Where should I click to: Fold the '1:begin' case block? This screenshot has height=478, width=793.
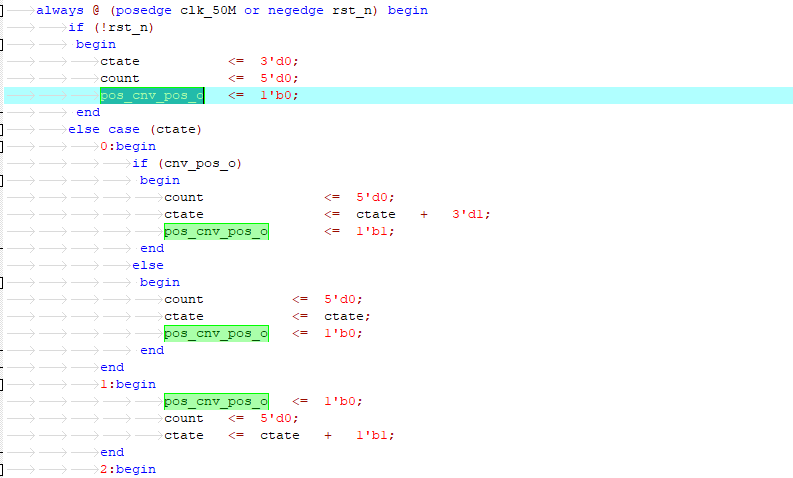coord(3,384)
